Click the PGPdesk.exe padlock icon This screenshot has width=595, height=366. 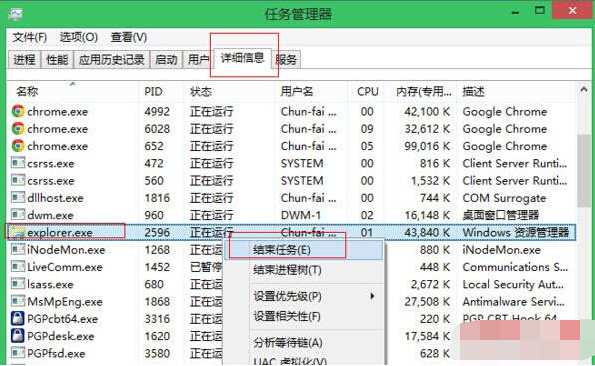point(18,336)
